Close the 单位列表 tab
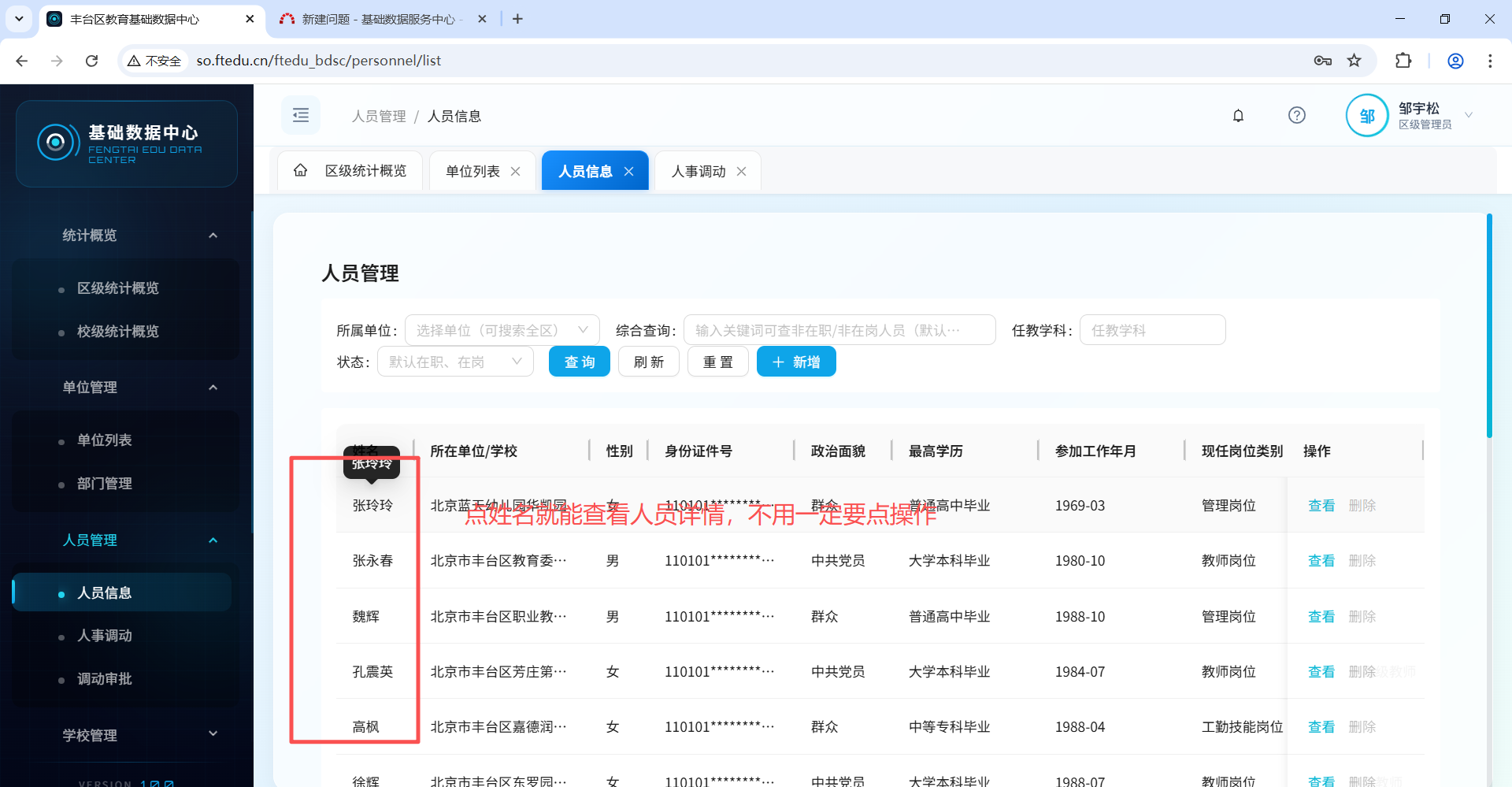 click(515, 171)
